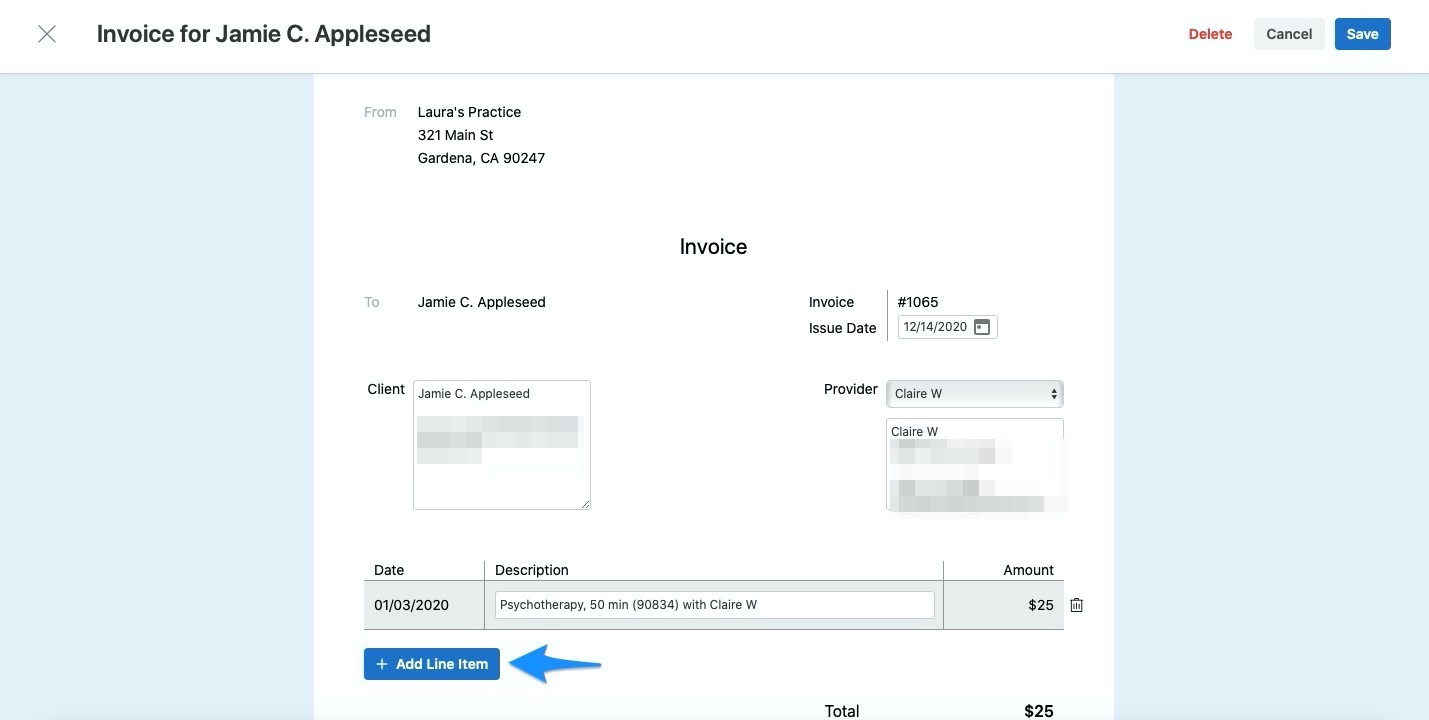Click the Add Line Item button
Screen dimensions: 1429x720
tap(431, 663)
